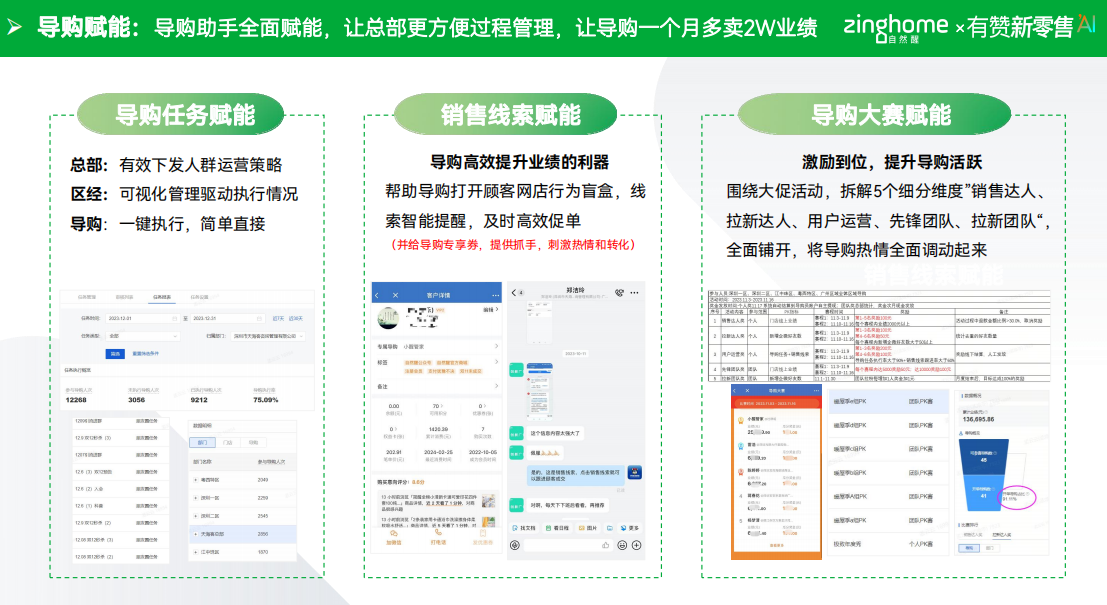This screenshot has width=1107, height=605.
Task: Click the 136,695.86 cumulative sales figure
Action: (978, 419)
